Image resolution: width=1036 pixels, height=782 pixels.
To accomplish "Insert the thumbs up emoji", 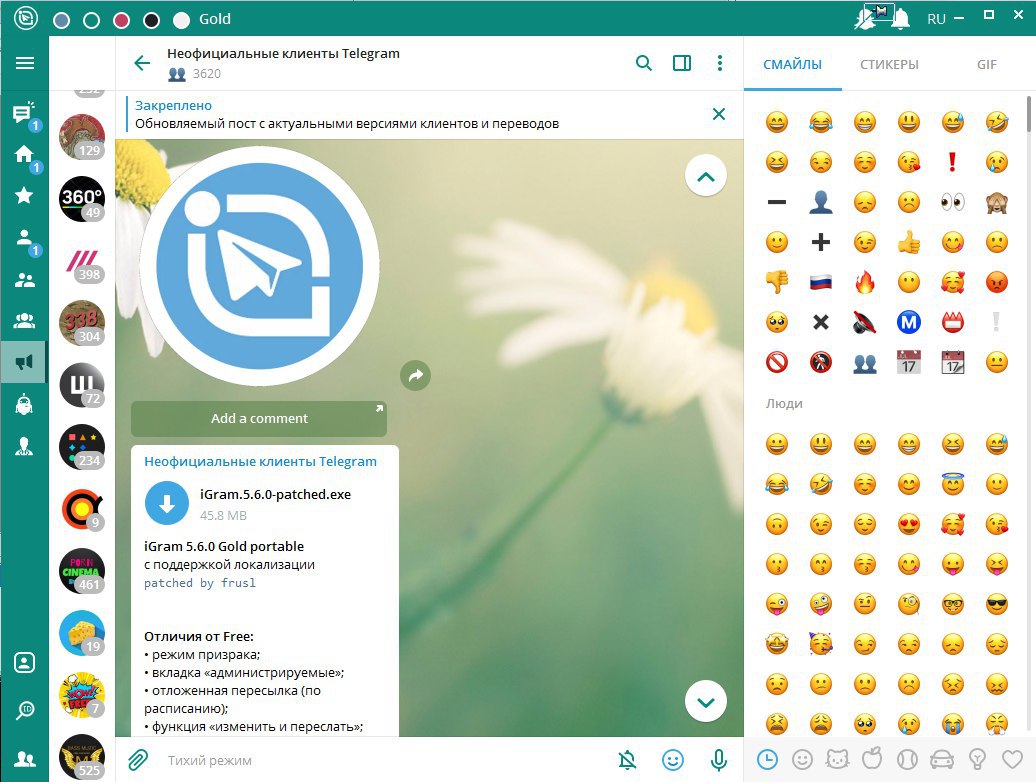I will tap(908, 242).
